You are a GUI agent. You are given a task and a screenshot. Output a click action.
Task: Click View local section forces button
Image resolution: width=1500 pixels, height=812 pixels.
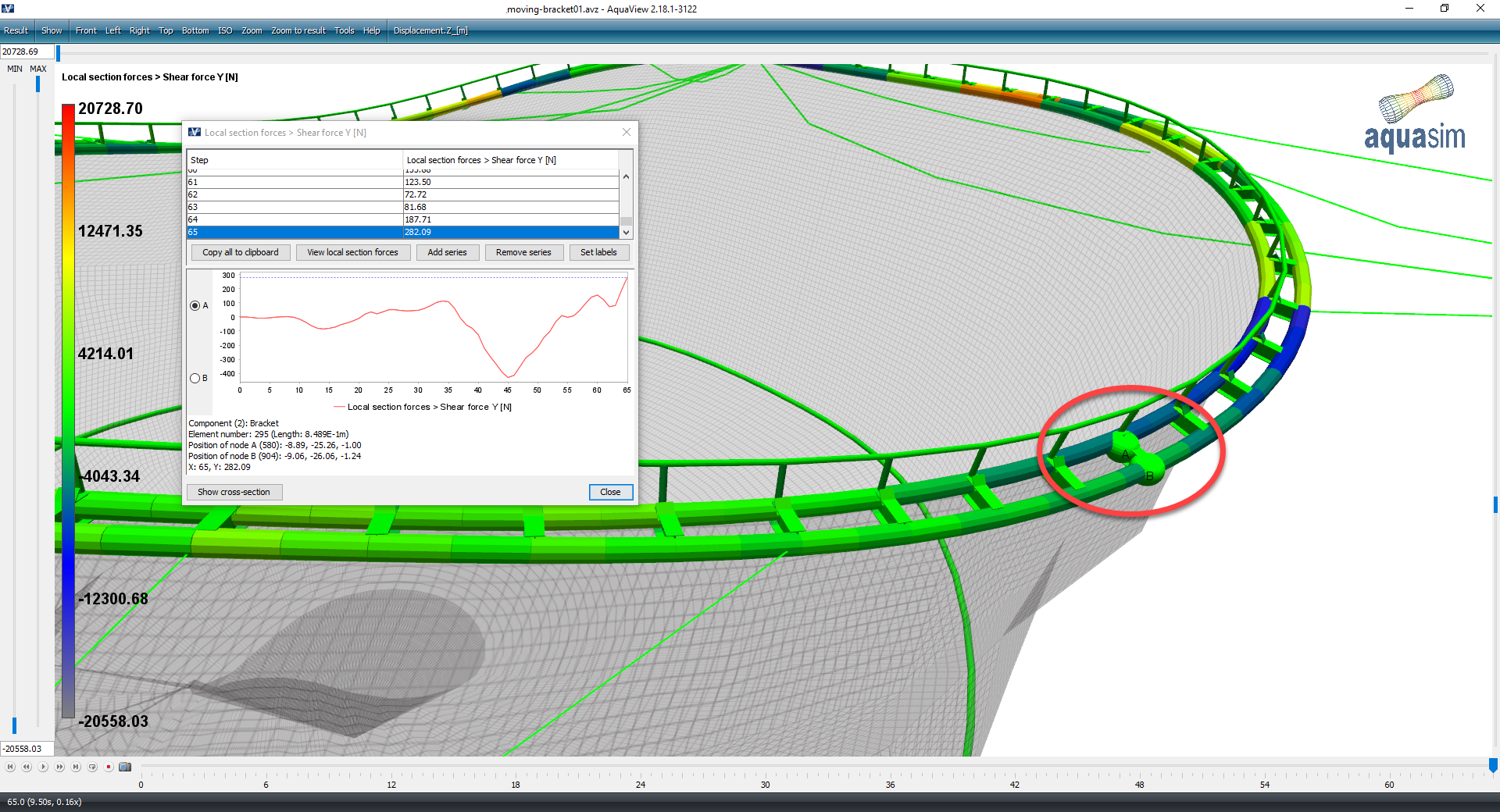click(352, 252)
